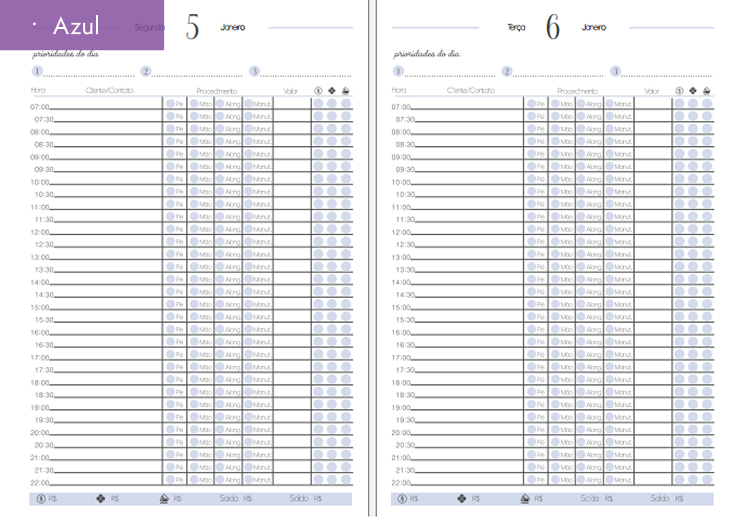This screenshot has height=523, width=736.
Task: Click the card machine icon in right page header
Action: (x=707, y=91)
